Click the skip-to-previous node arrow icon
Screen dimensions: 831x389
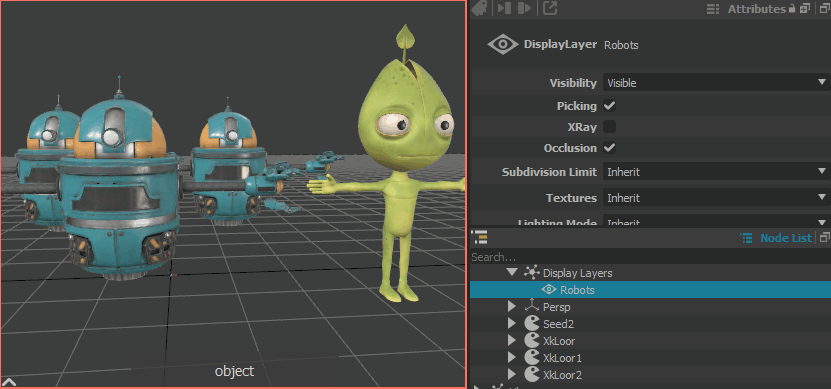505,8
